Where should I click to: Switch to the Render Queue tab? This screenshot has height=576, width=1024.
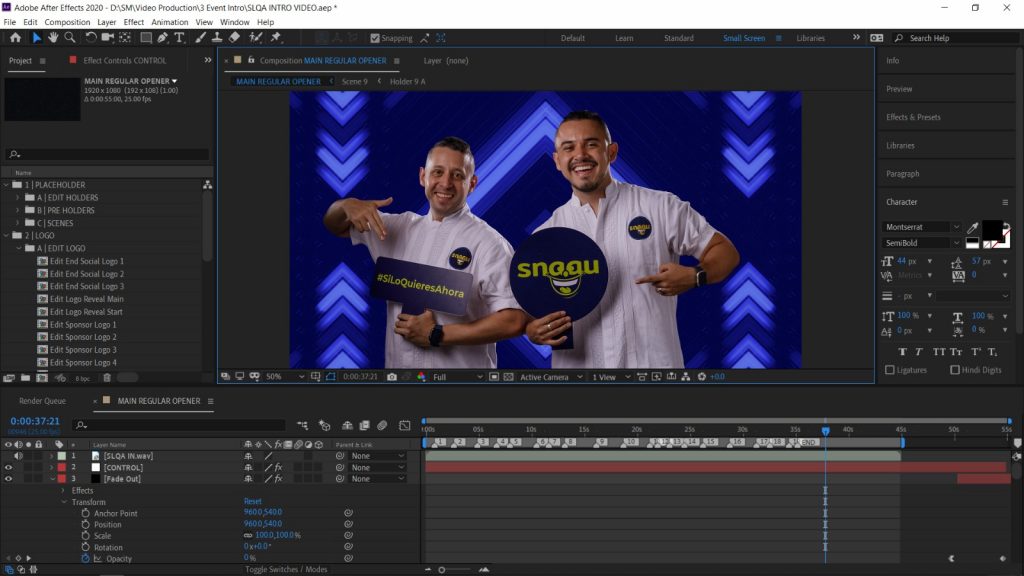click(x=42, y=401)
